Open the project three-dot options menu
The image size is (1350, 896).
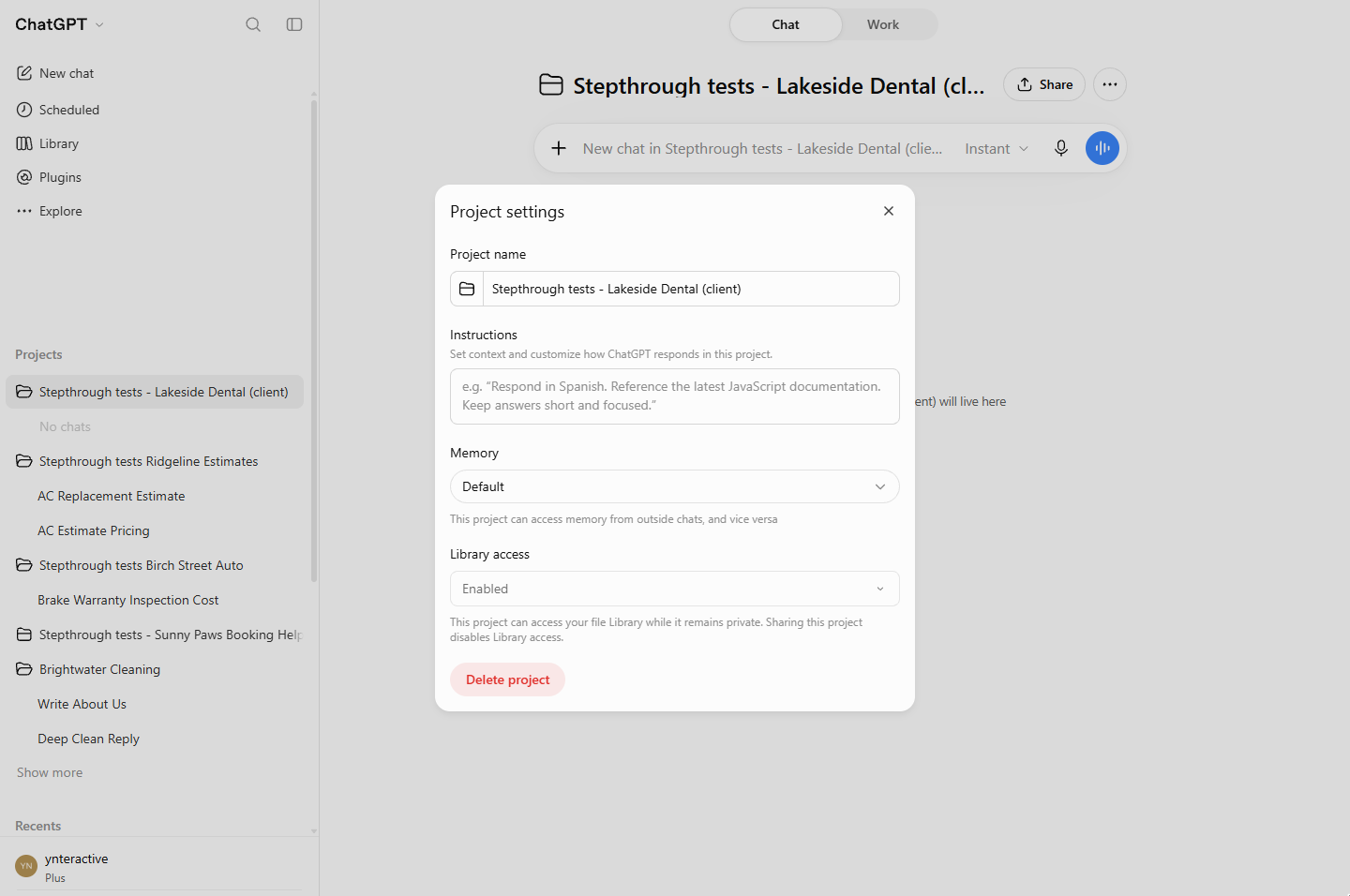[1110, 84]
